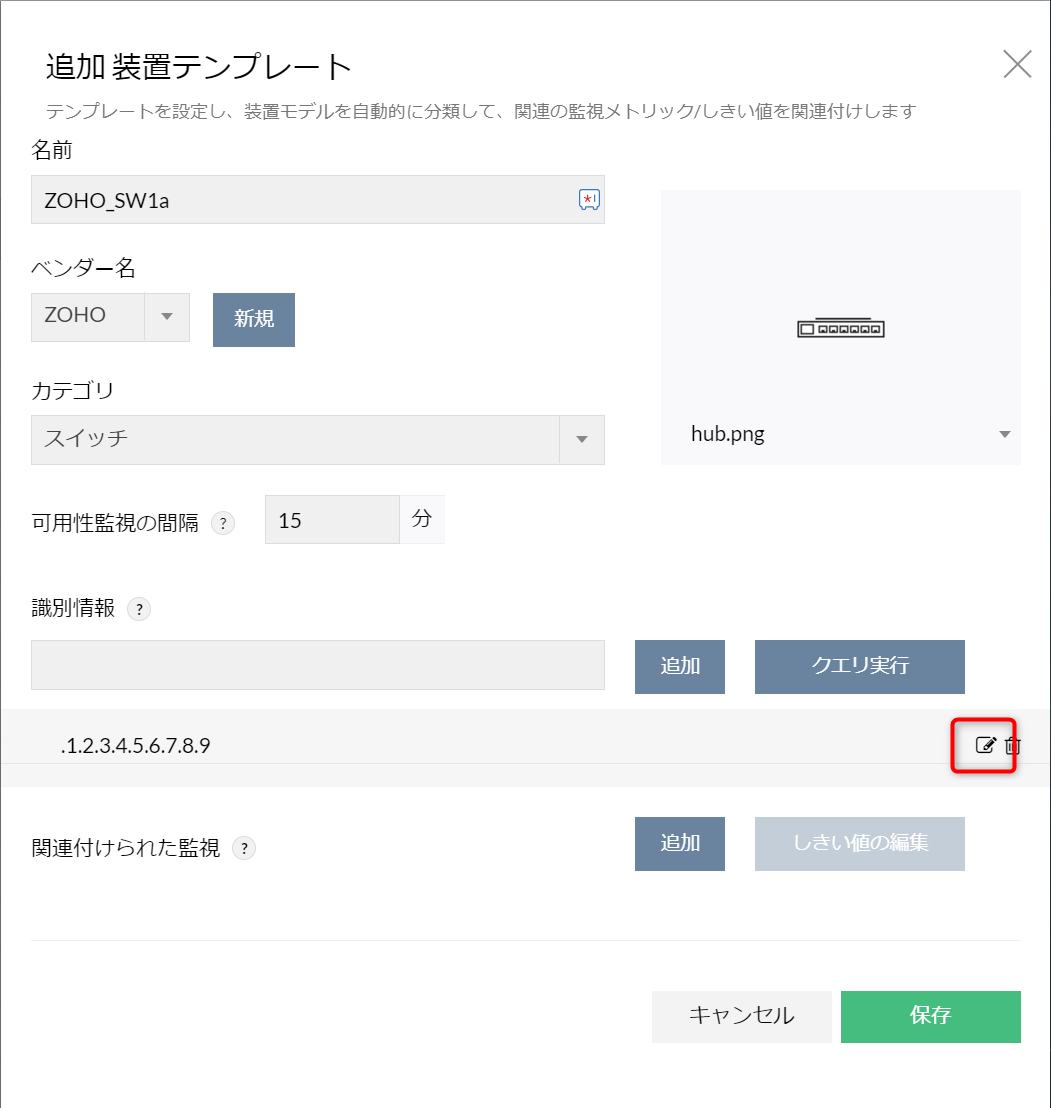Click the question mark icon beside 識別情報
The height and width of the screenshot is (1108, 1051).
[139, 609]
